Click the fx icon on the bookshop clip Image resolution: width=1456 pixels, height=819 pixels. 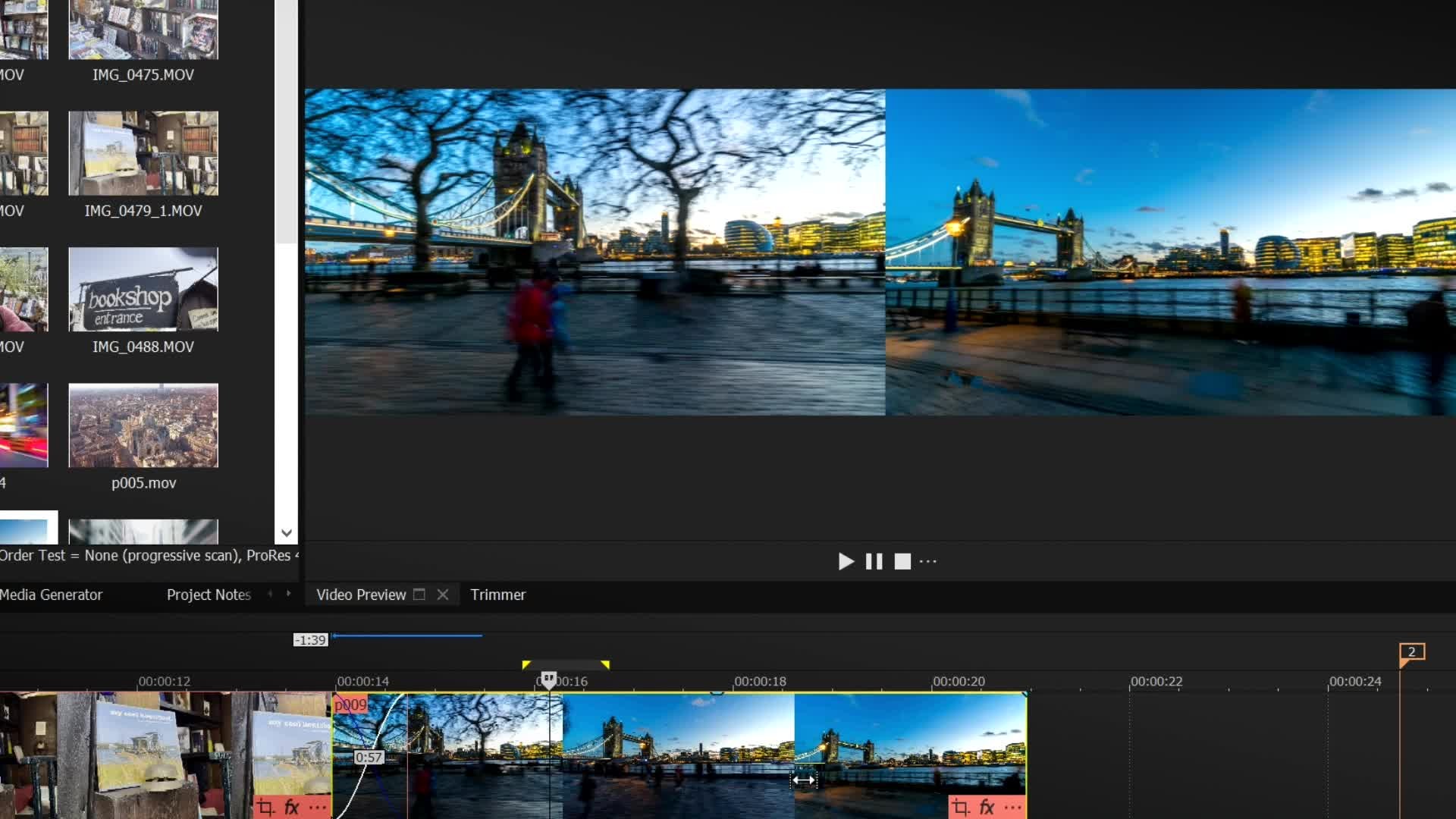point(292,807)
